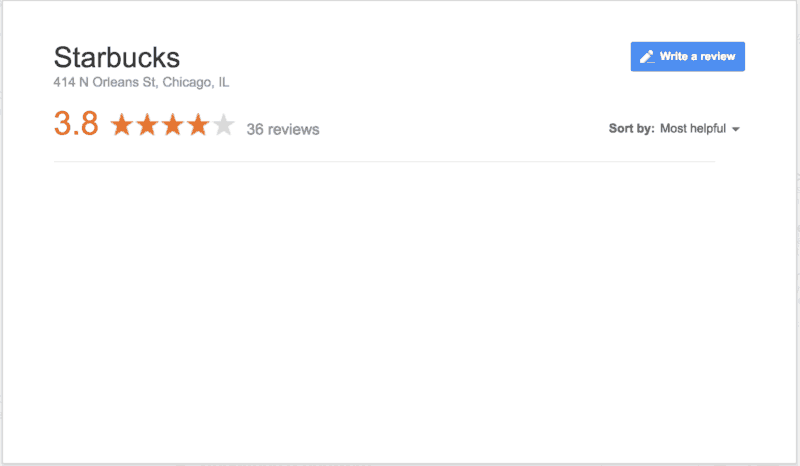Click the Write a review text label
The width and height of the screenshot is (800, 466).
click(x=697, y=57)
